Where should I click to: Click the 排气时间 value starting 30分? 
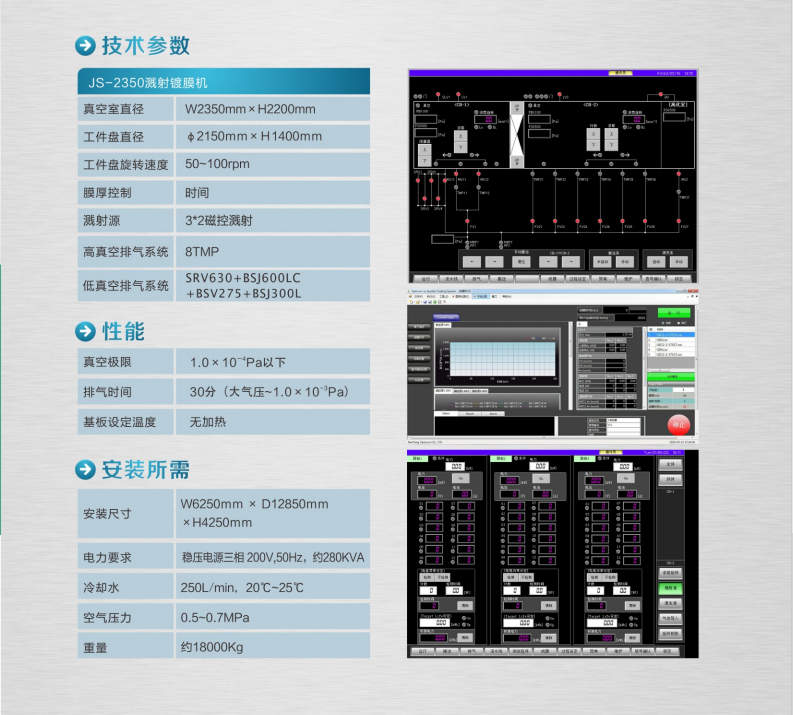click(270, 391)
